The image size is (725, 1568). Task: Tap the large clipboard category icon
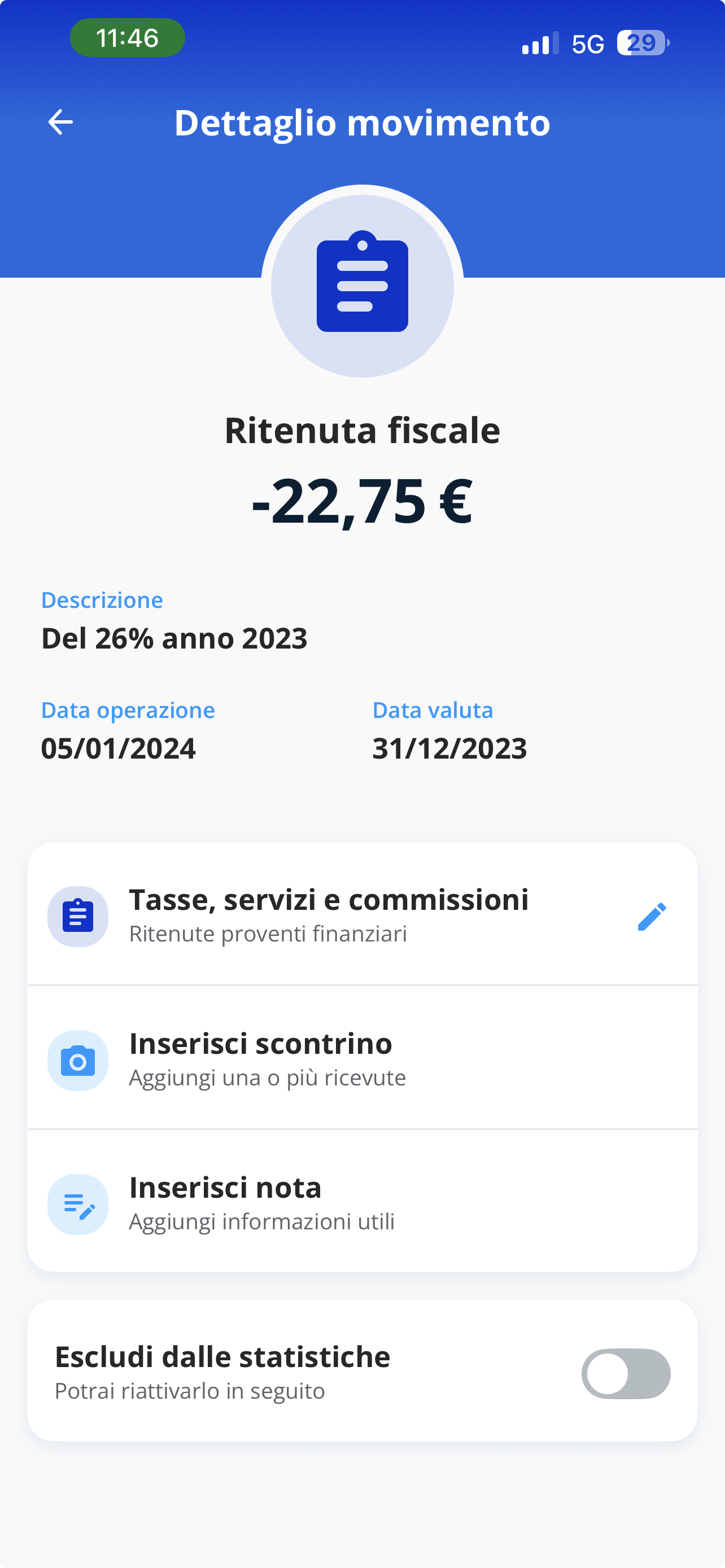tap(362, 281)
